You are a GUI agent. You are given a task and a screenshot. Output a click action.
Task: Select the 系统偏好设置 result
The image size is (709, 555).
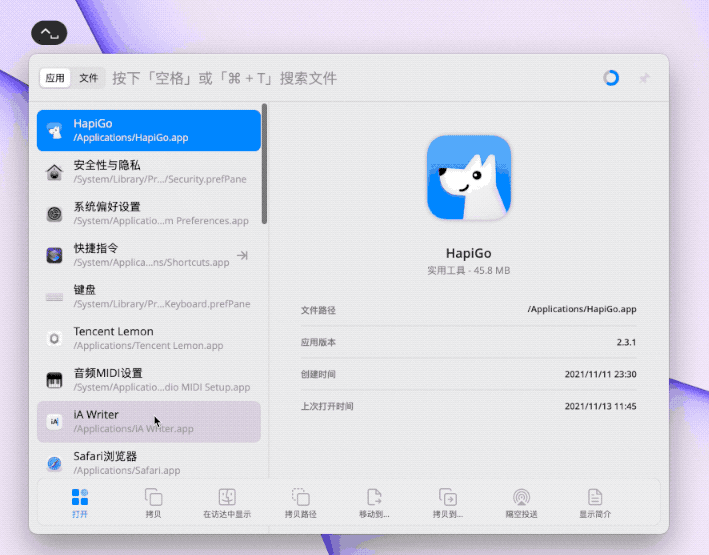(149, 213)
